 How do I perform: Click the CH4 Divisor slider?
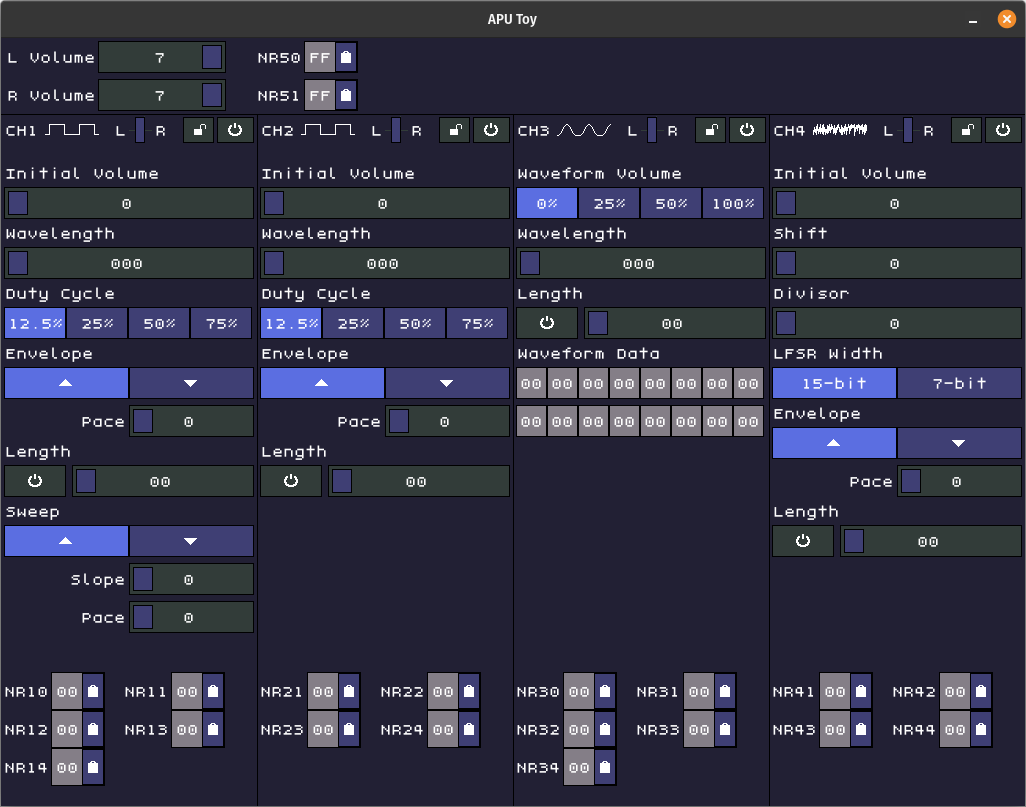[896, 323]
